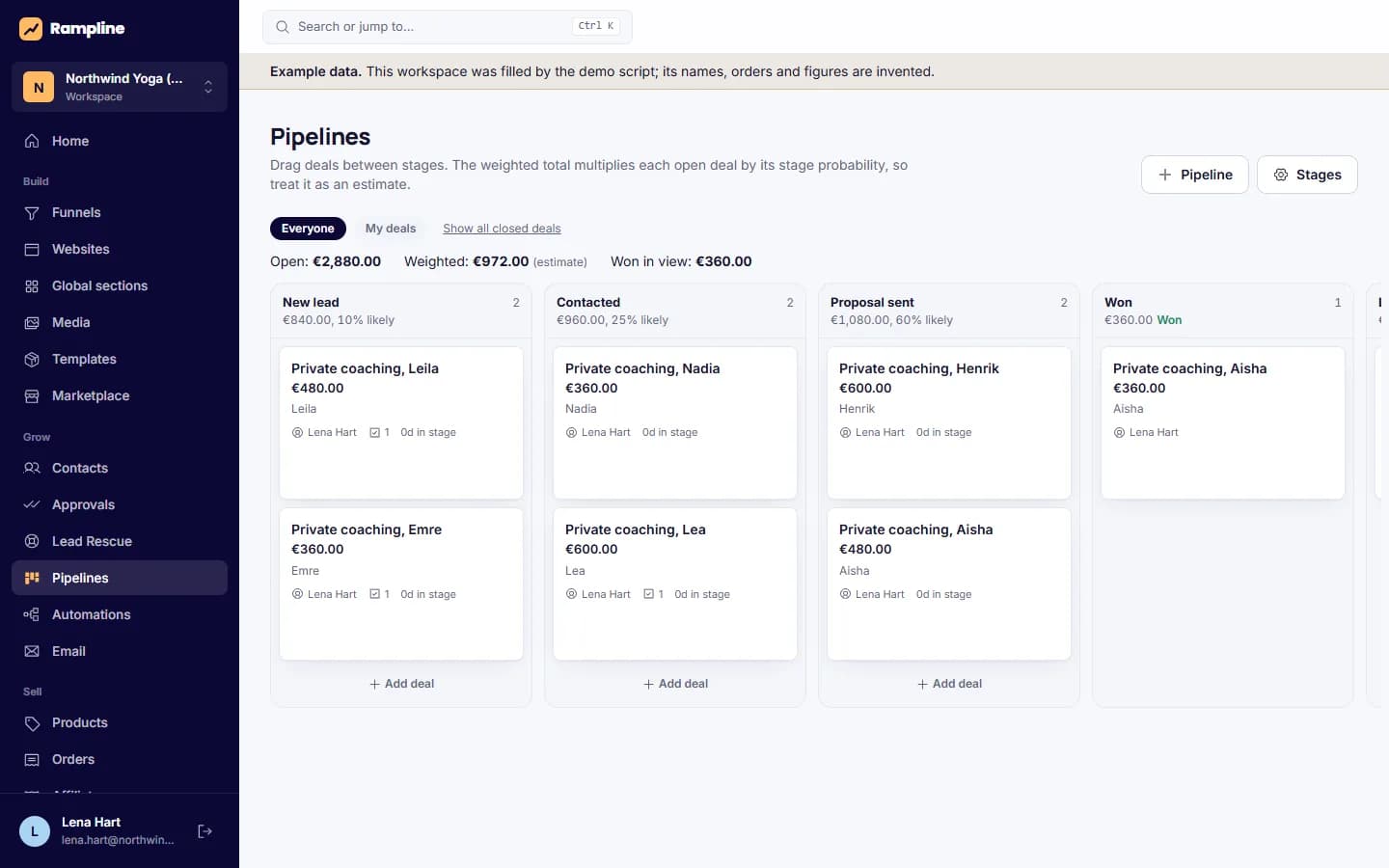
Task: Click the task icon on Lea deal
Action: (x=648, y=594)
